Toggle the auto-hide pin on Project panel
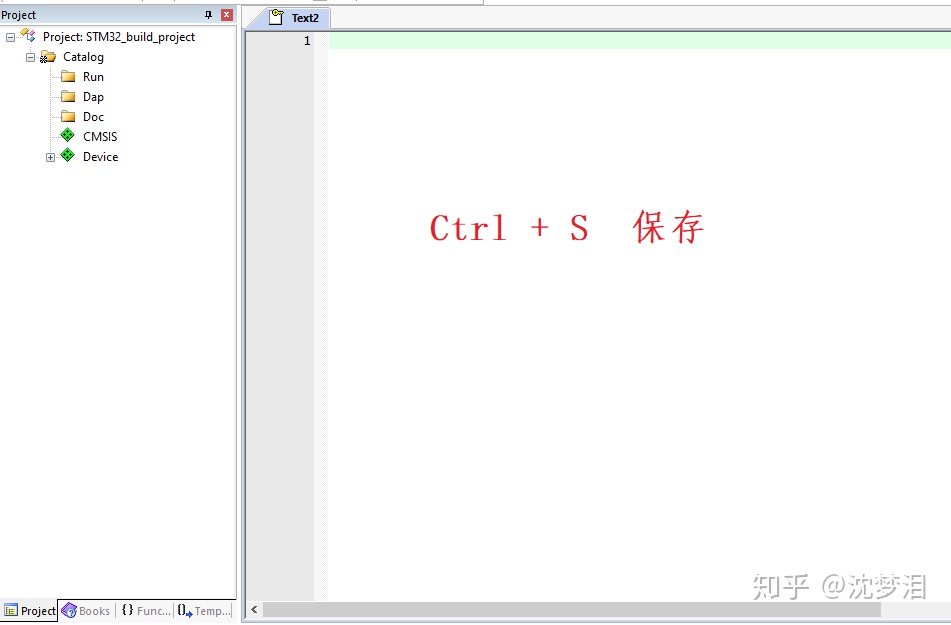The image size is (951, 625). pos(209,14)
